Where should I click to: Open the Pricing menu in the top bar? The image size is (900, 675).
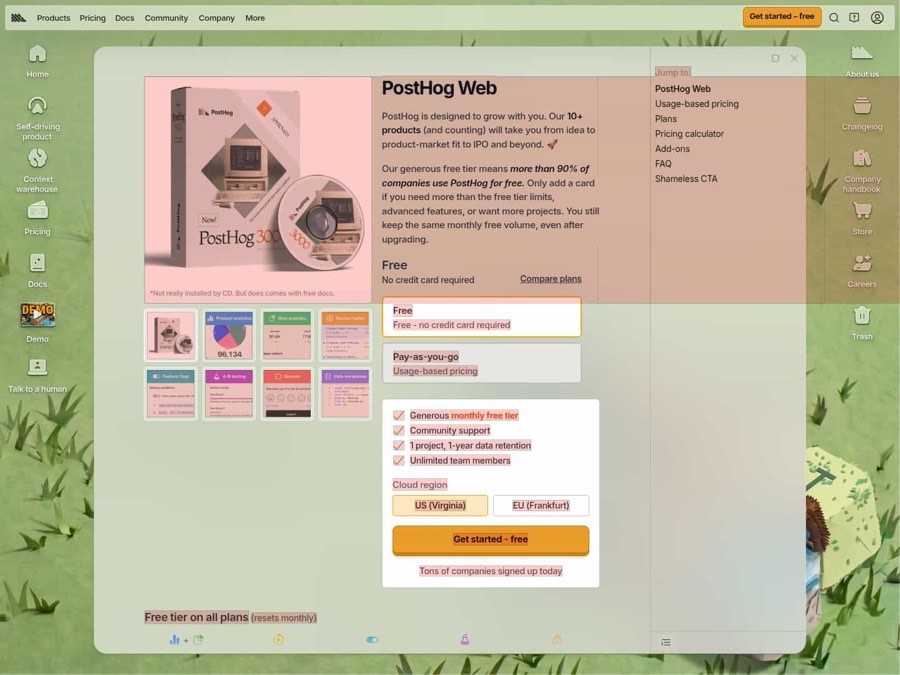pyautogui.click(x=92, y=18)
